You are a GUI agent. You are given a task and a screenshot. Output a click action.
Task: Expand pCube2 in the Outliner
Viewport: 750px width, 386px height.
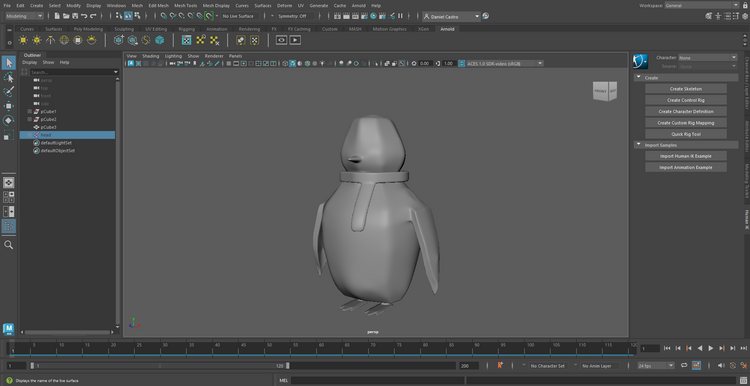[x=30, y=119]
